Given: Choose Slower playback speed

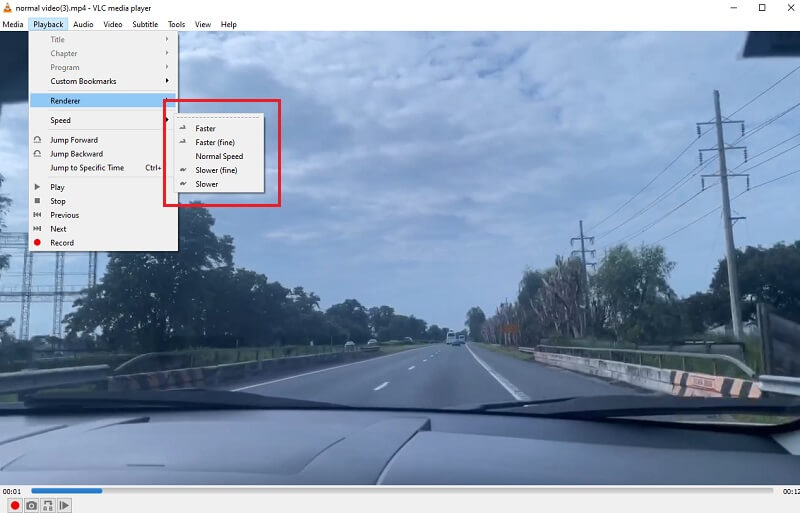Looking at the screenshot, I should [x=219, y=184].
